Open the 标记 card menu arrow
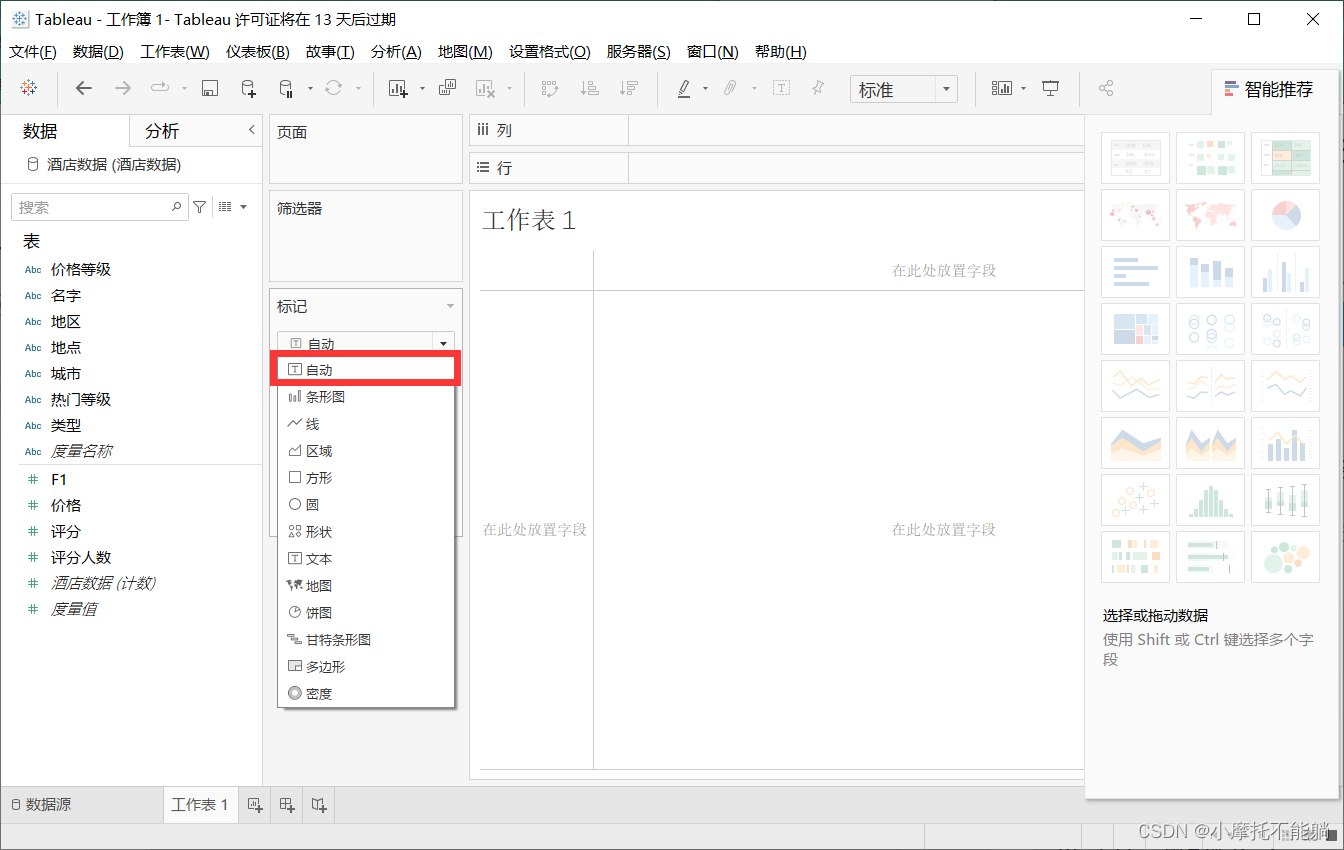This screenshot has height=850, width=1344. (450, 306)
